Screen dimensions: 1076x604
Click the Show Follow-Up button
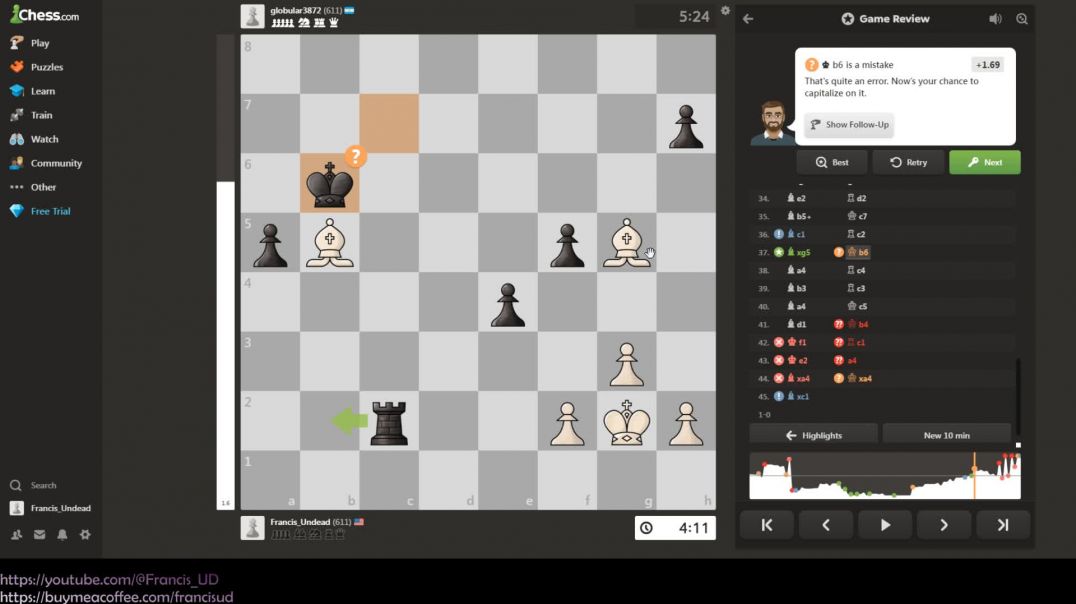849,125
